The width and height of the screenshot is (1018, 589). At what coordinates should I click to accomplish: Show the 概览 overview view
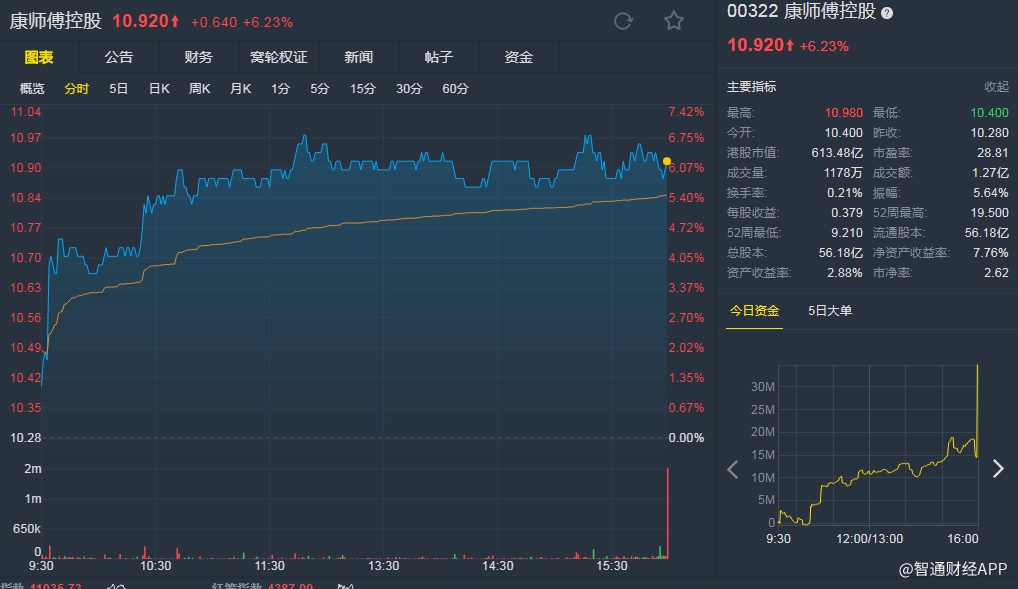click(x=32, y=89)
